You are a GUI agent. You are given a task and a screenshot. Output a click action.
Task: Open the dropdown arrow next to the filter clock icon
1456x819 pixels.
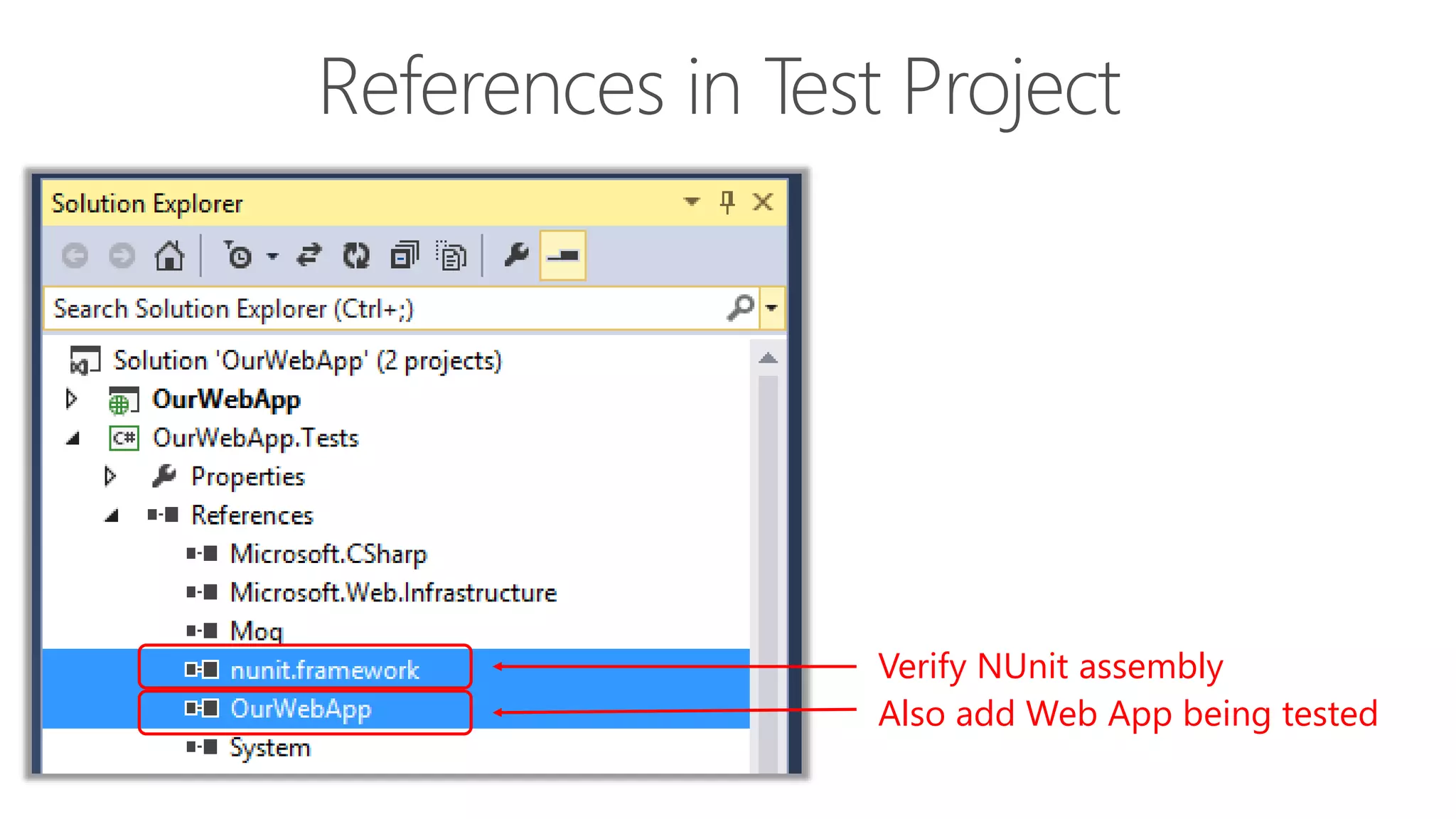[272, 256]
